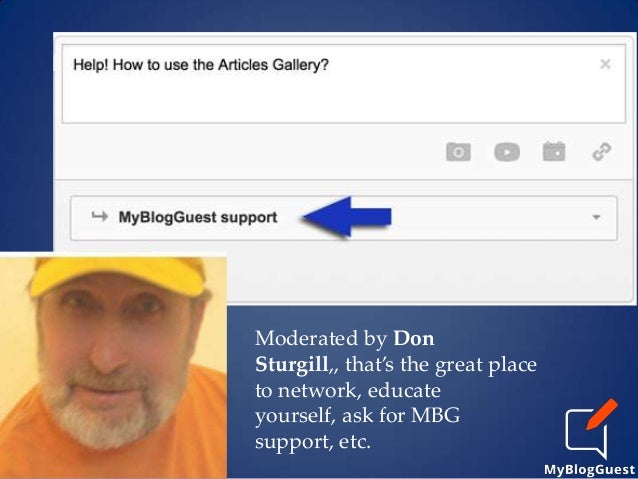
Task: Add a photo with the camera icon
Action: [458, 152]
